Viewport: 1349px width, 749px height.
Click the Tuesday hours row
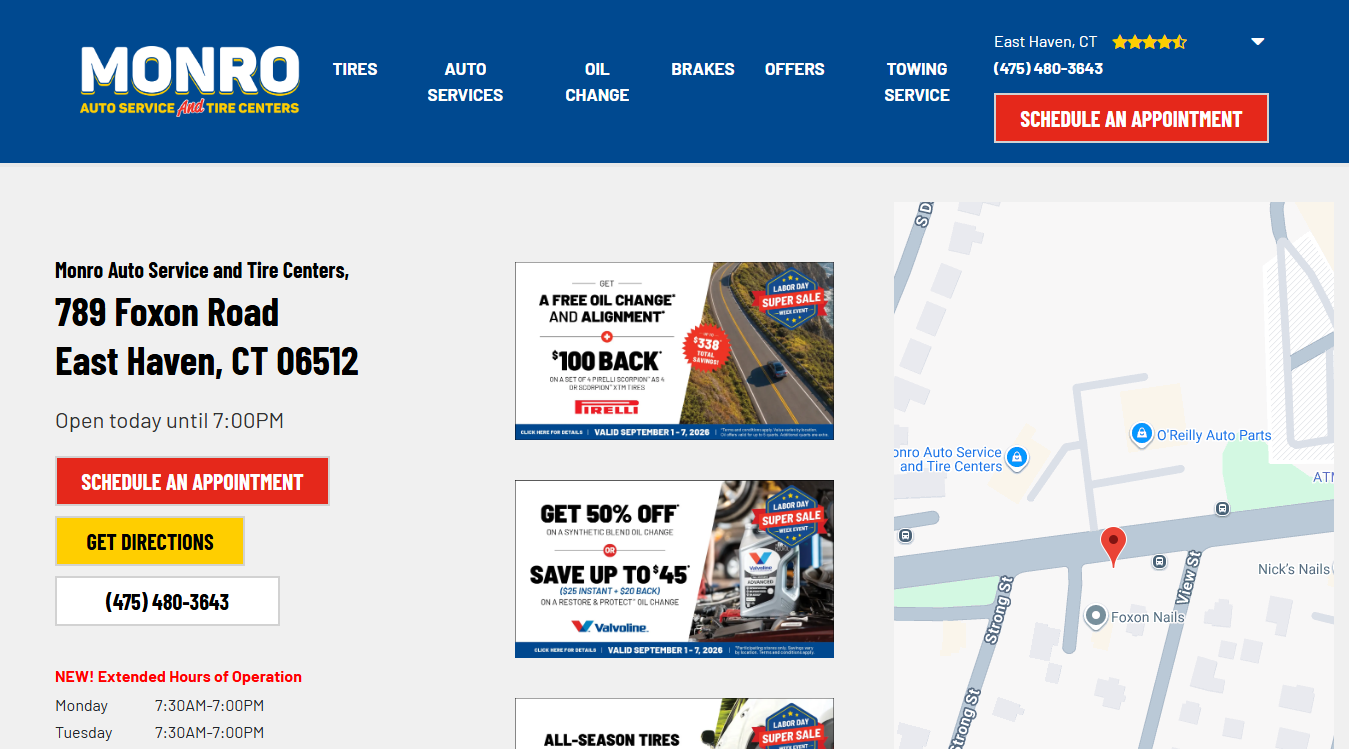[160, 733]
